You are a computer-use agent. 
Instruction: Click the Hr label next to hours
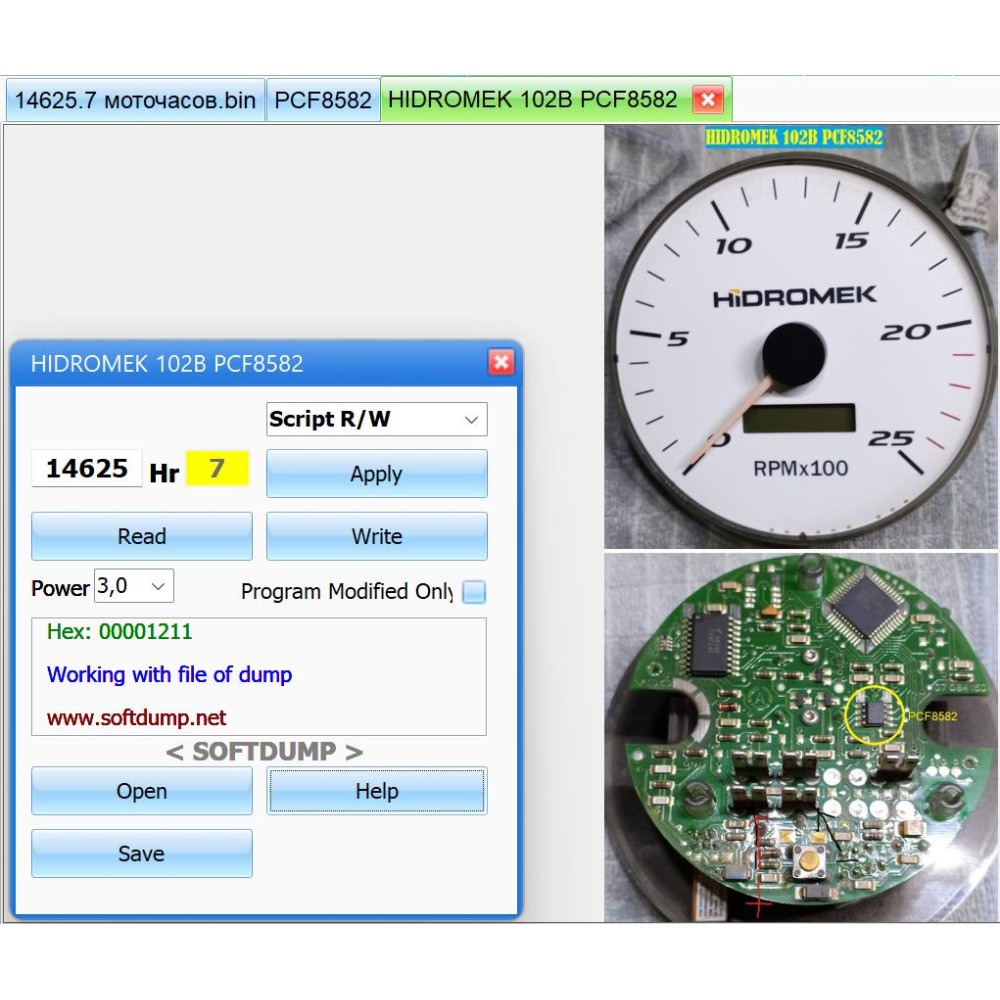coord(164,473)
